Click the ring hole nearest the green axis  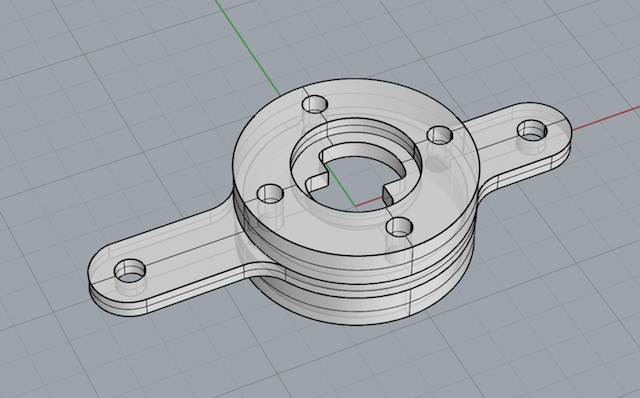tap(315, 104)
